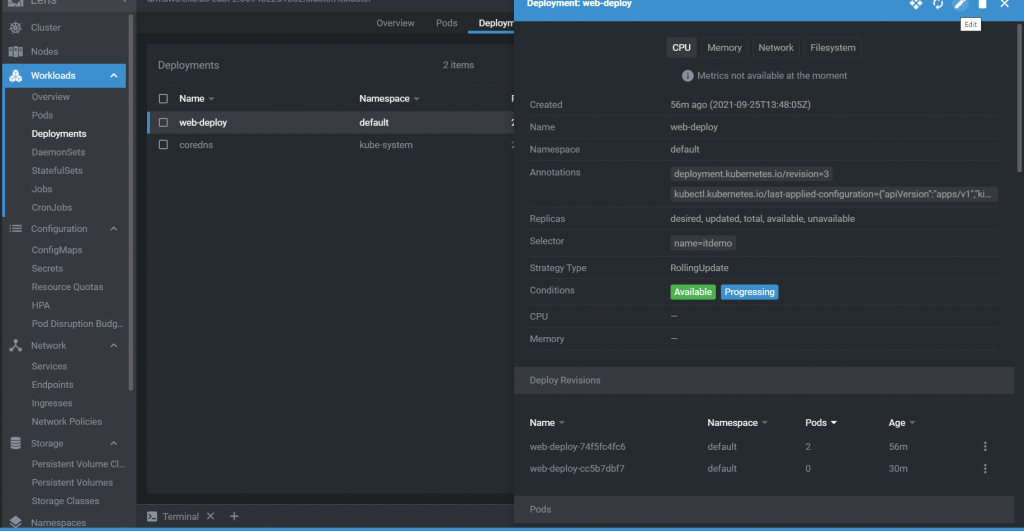Image resolution: width=1024 pixels, height=531 pixels.
Task: Switch to the Memory metrics tab
Action: point(724,48)
